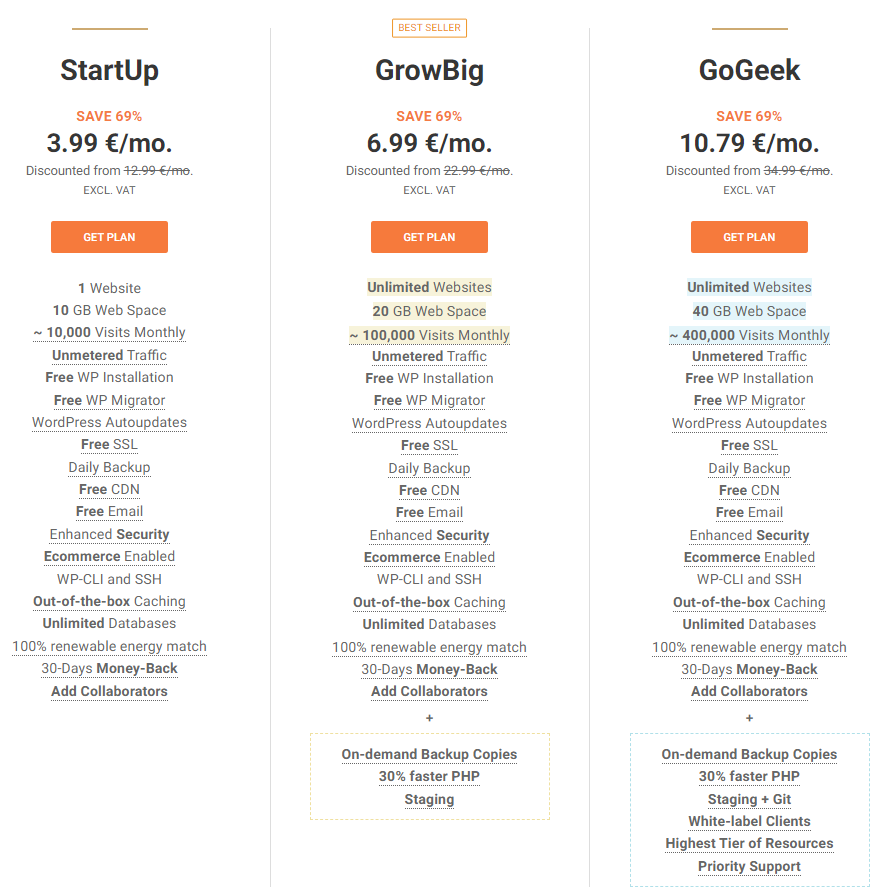883x888 pixels.
Task: Click GrowBig's 'On-demand Backup Copies' feature
Action: [x=429, y=754]
